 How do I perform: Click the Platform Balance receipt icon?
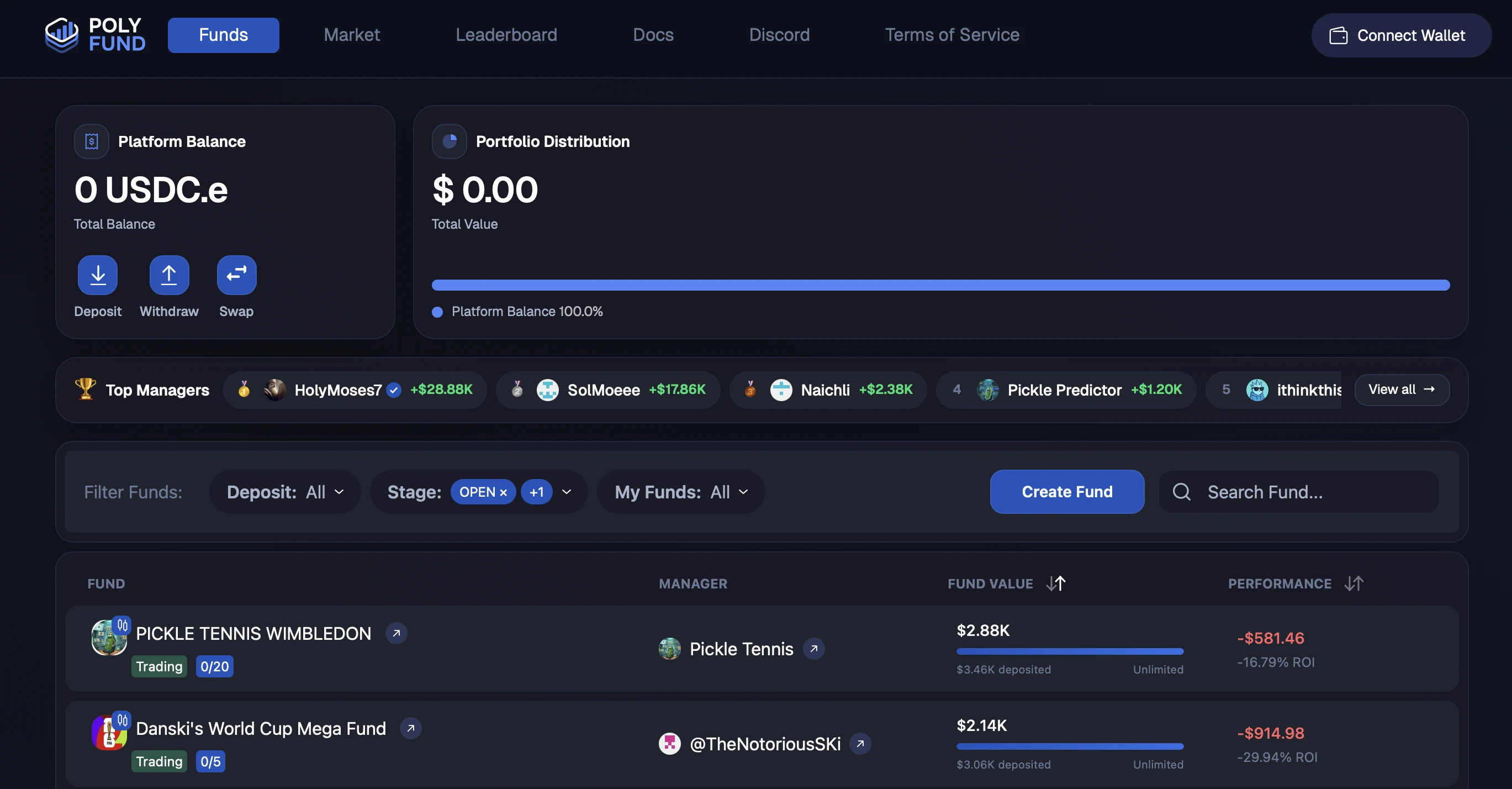pos(91,141)
